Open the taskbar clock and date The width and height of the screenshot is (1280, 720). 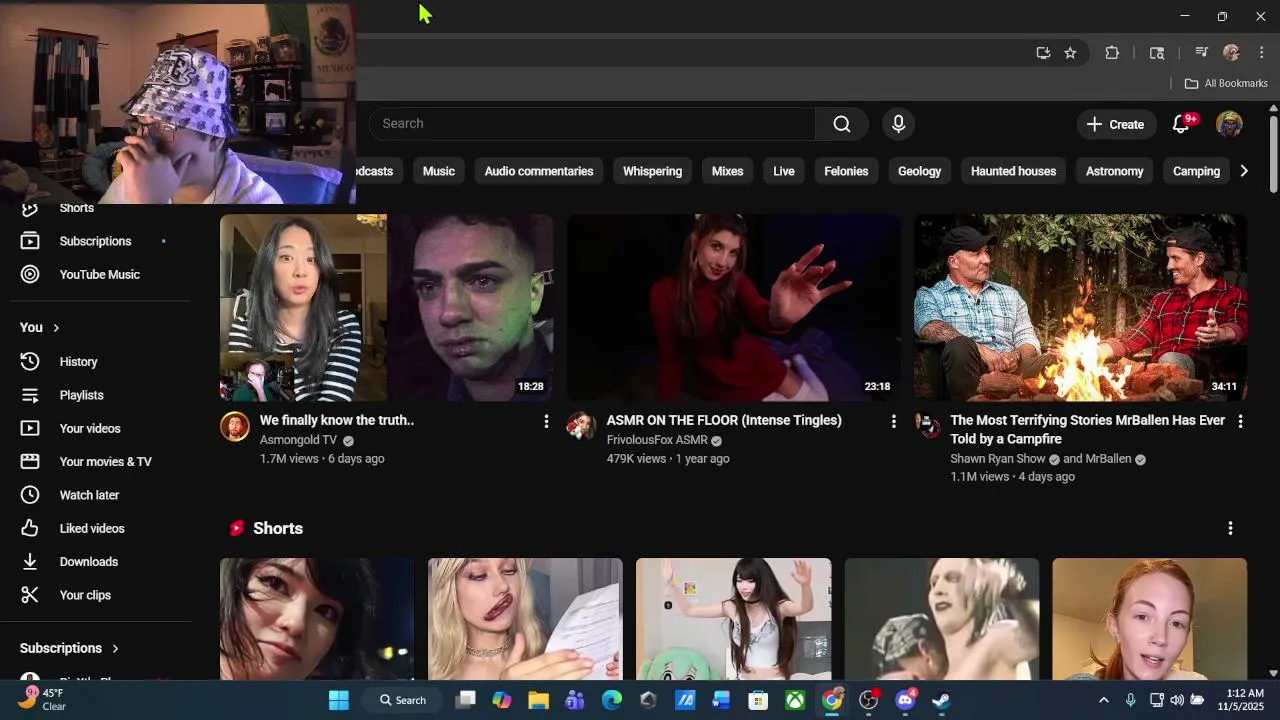[1240, 700]
